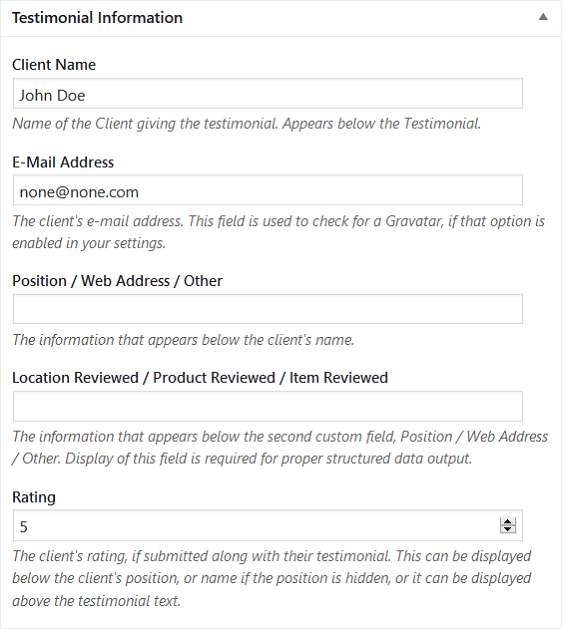Click the Client Name label

click(54, 65)
